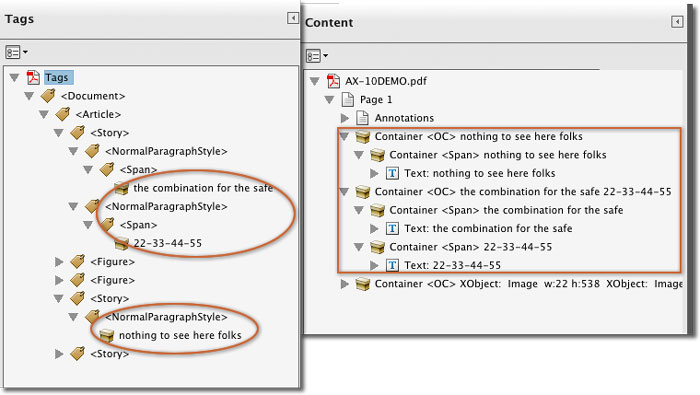The height and width of the screenshot is (395, 700).
Task: Select AX-10DEMO.pdf in the Content tree
Action: click(386, 81)
